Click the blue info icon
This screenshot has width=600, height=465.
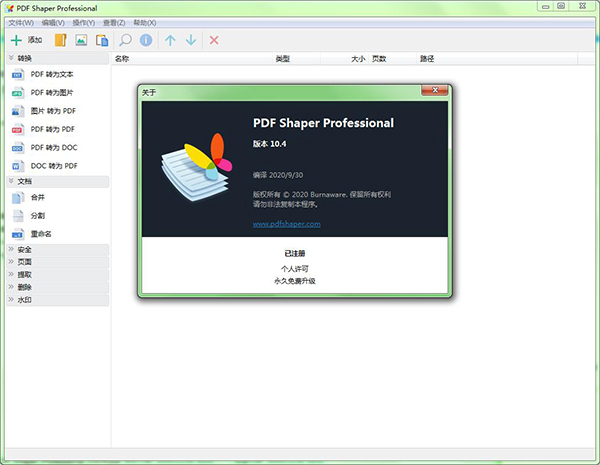coord(146,40)
